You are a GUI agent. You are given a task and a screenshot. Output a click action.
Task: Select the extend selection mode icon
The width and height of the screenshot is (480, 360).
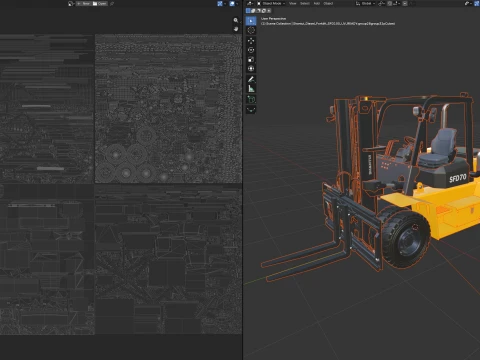[253, 11]
